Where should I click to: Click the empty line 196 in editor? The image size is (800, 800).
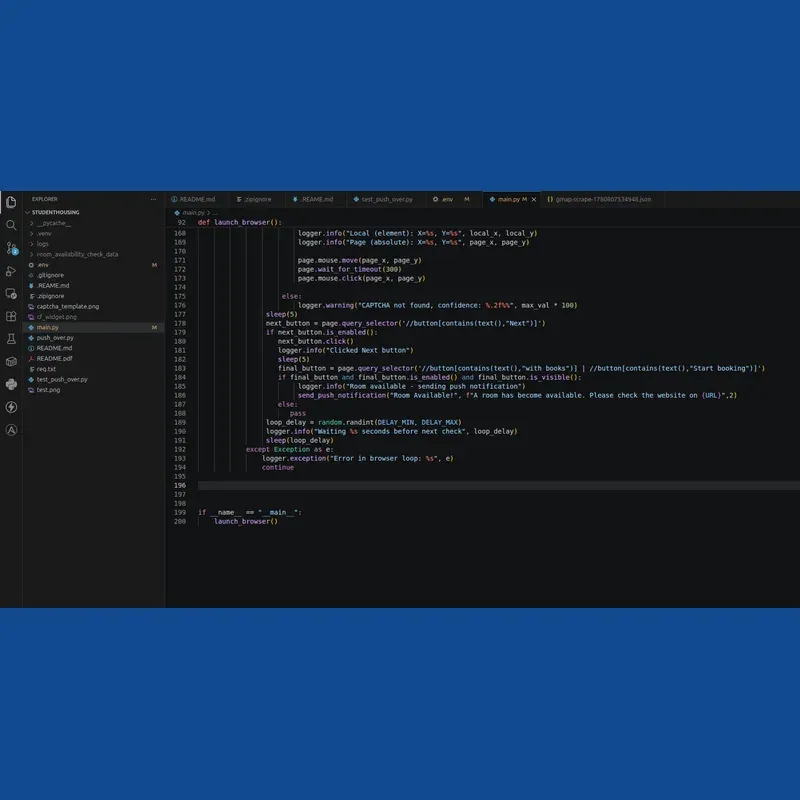tap(498, 485)
